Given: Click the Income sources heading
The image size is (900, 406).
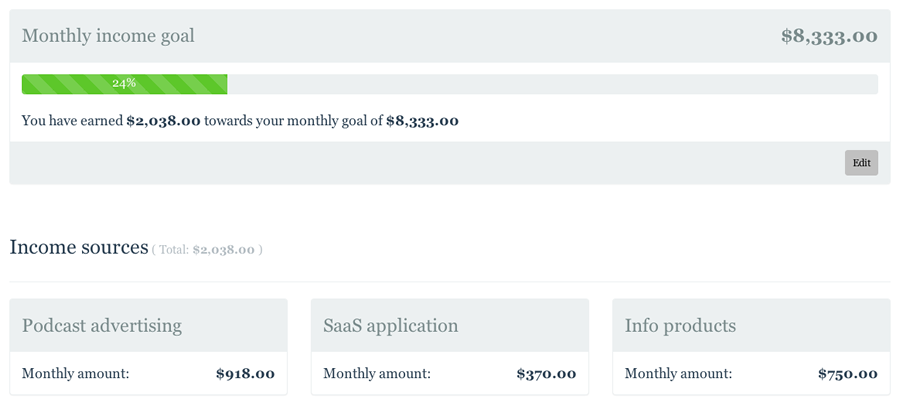Looking at the screenshot, I should coord(78,247).
